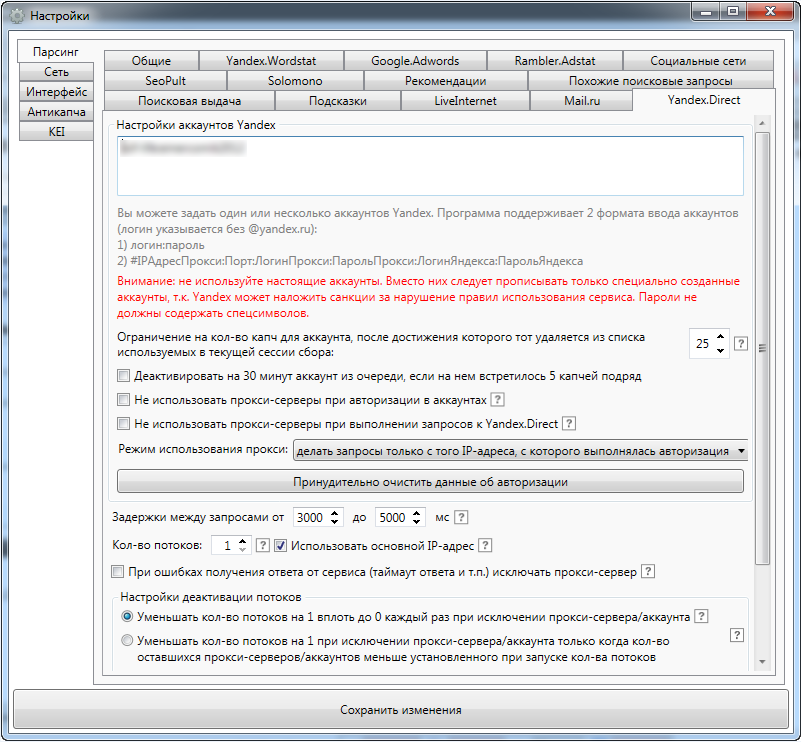This screenshot has width=801, height=742.
Task: Open the 'Общие' tab
Action: point(151,61)
